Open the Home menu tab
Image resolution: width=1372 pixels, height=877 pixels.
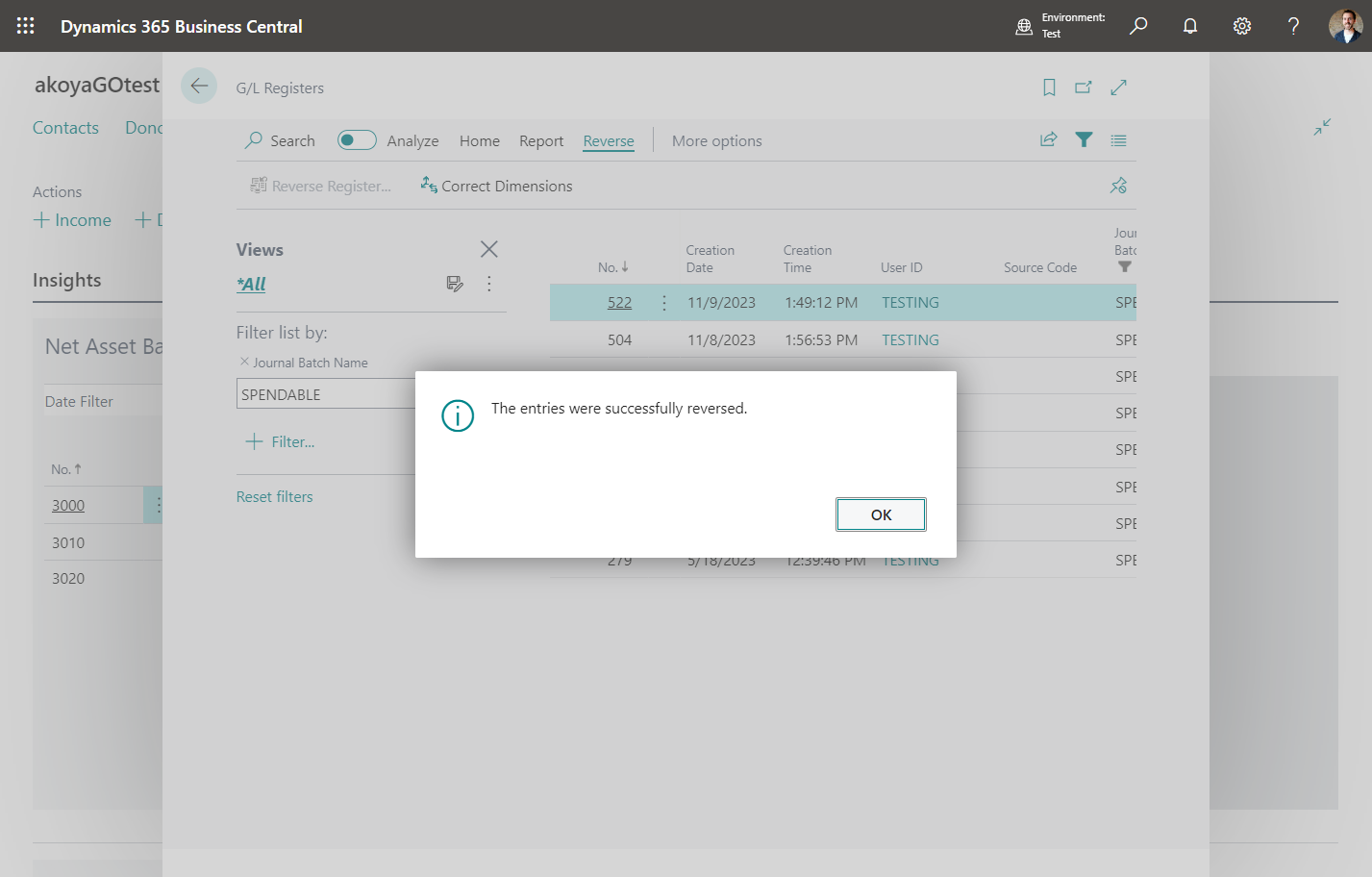tap(480, 141)
